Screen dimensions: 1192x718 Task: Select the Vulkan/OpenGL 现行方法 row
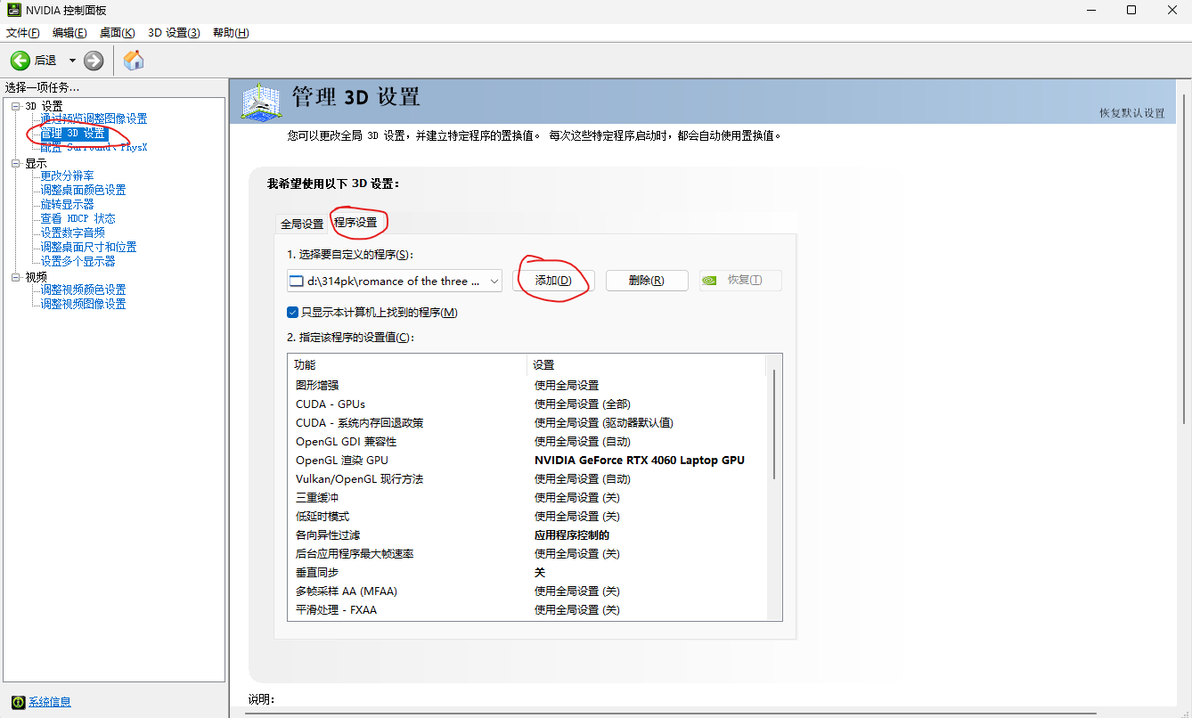coord(527,479)
